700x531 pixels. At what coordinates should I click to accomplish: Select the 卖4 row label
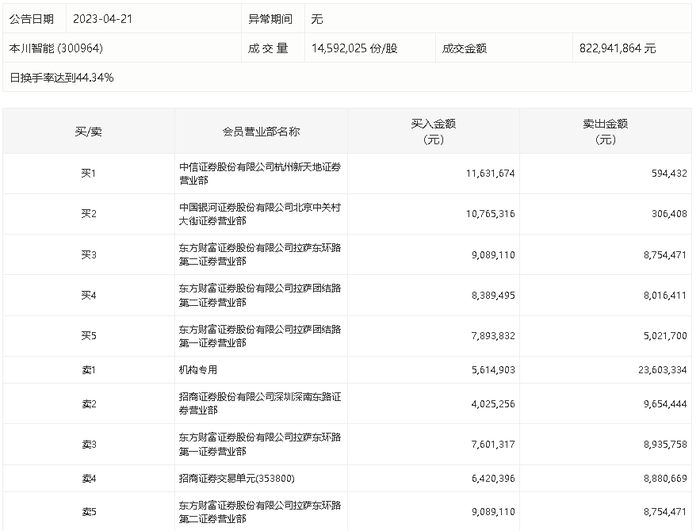pyautogui.click(x=89, y=478)
